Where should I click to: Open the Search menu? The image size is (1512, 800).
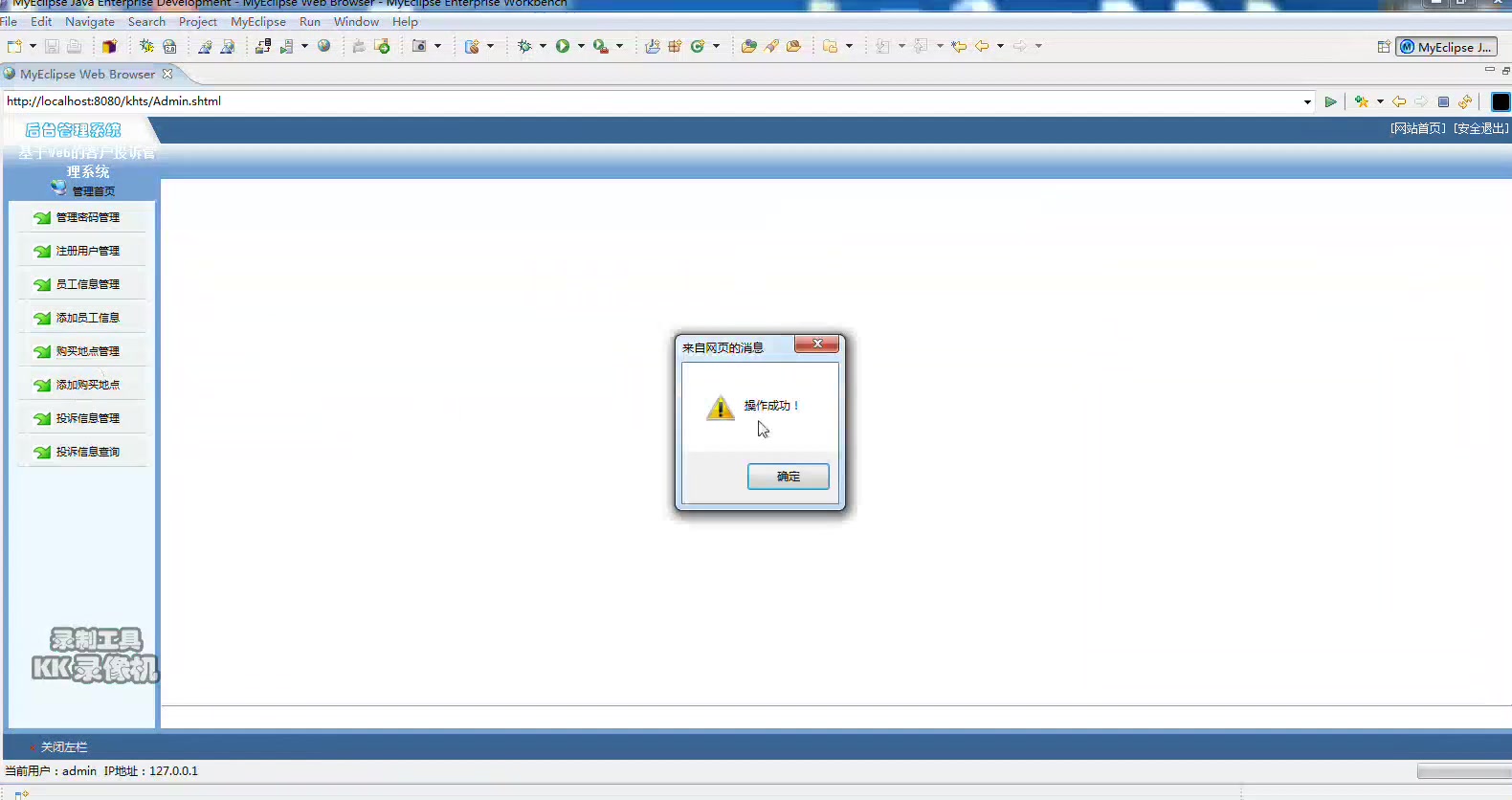click(146, 21)
